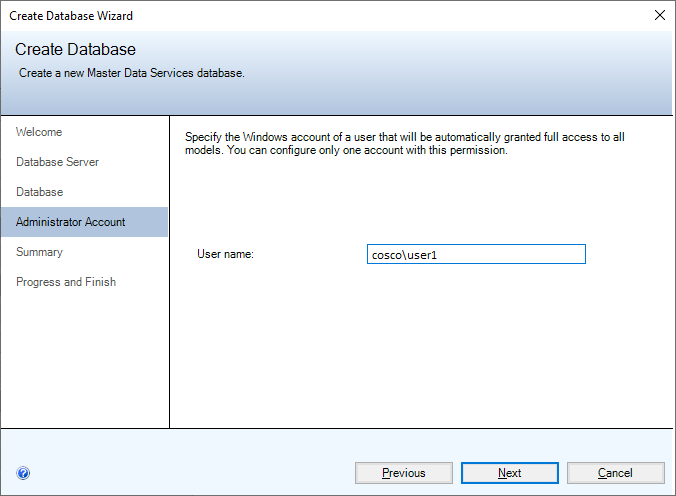Image resolution: width=676 pixels, height=496 pixels.
Task: Click the User name text field
Action: (476, 255)
